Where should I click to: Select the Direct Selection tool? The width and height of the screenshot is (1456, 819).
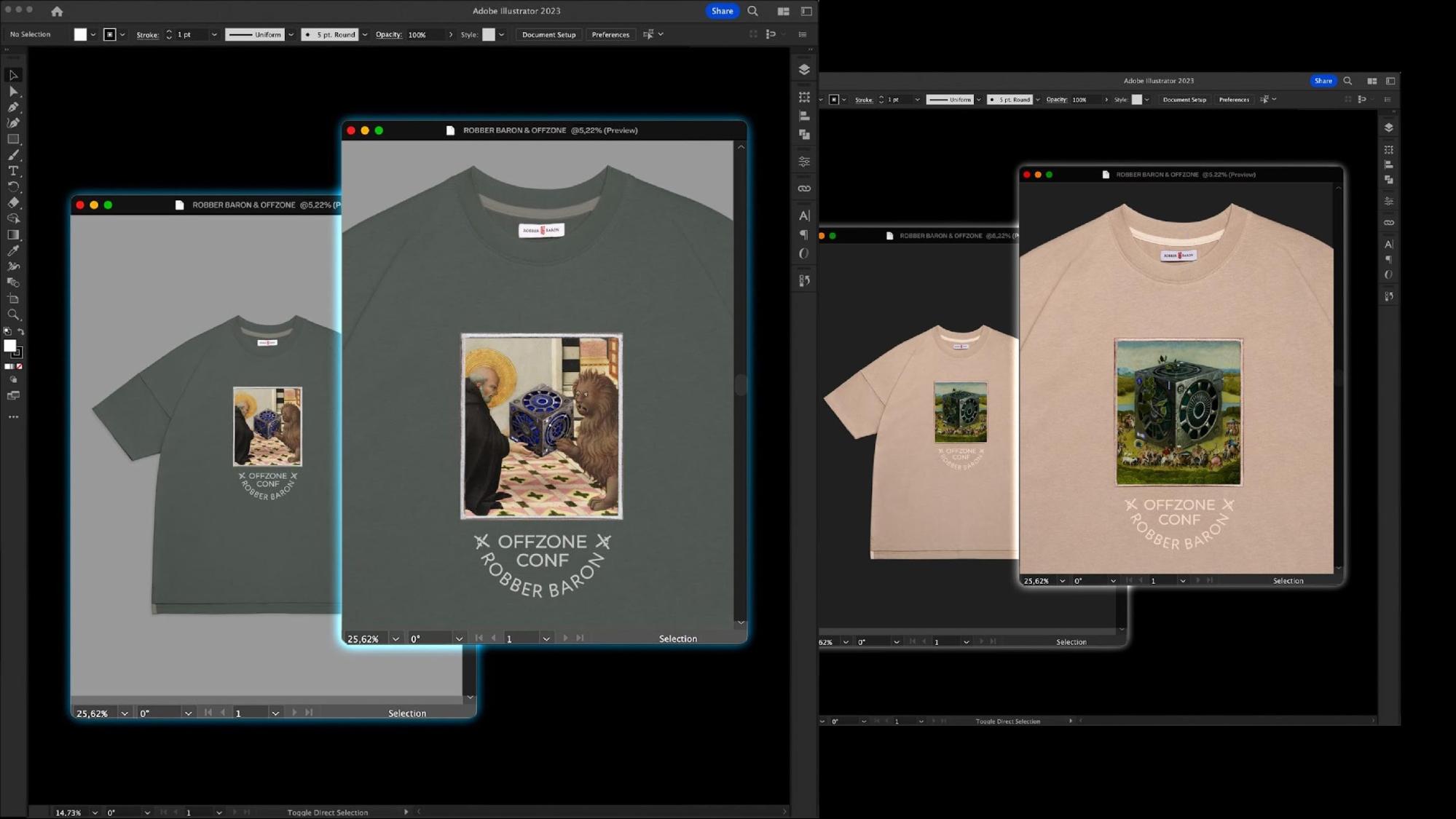click(13, 91)
